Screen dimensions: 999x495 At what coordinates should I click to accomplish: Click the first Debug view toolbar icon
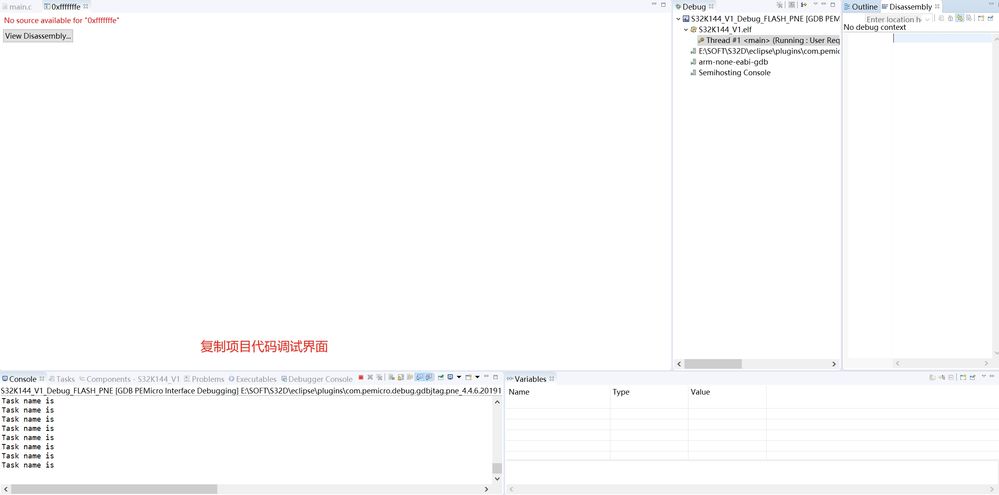pyautogui.click(x=780, y=5)
